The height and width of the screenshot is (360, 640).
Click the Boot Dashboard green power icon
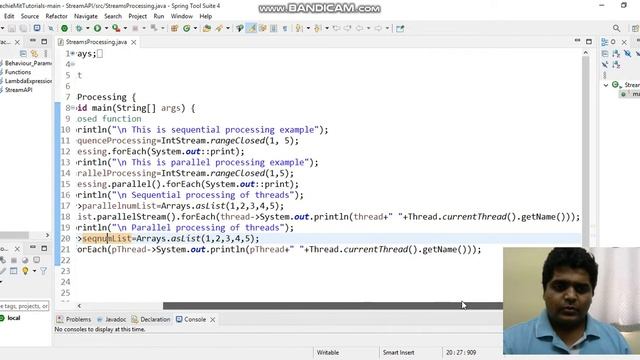(64, 28)
